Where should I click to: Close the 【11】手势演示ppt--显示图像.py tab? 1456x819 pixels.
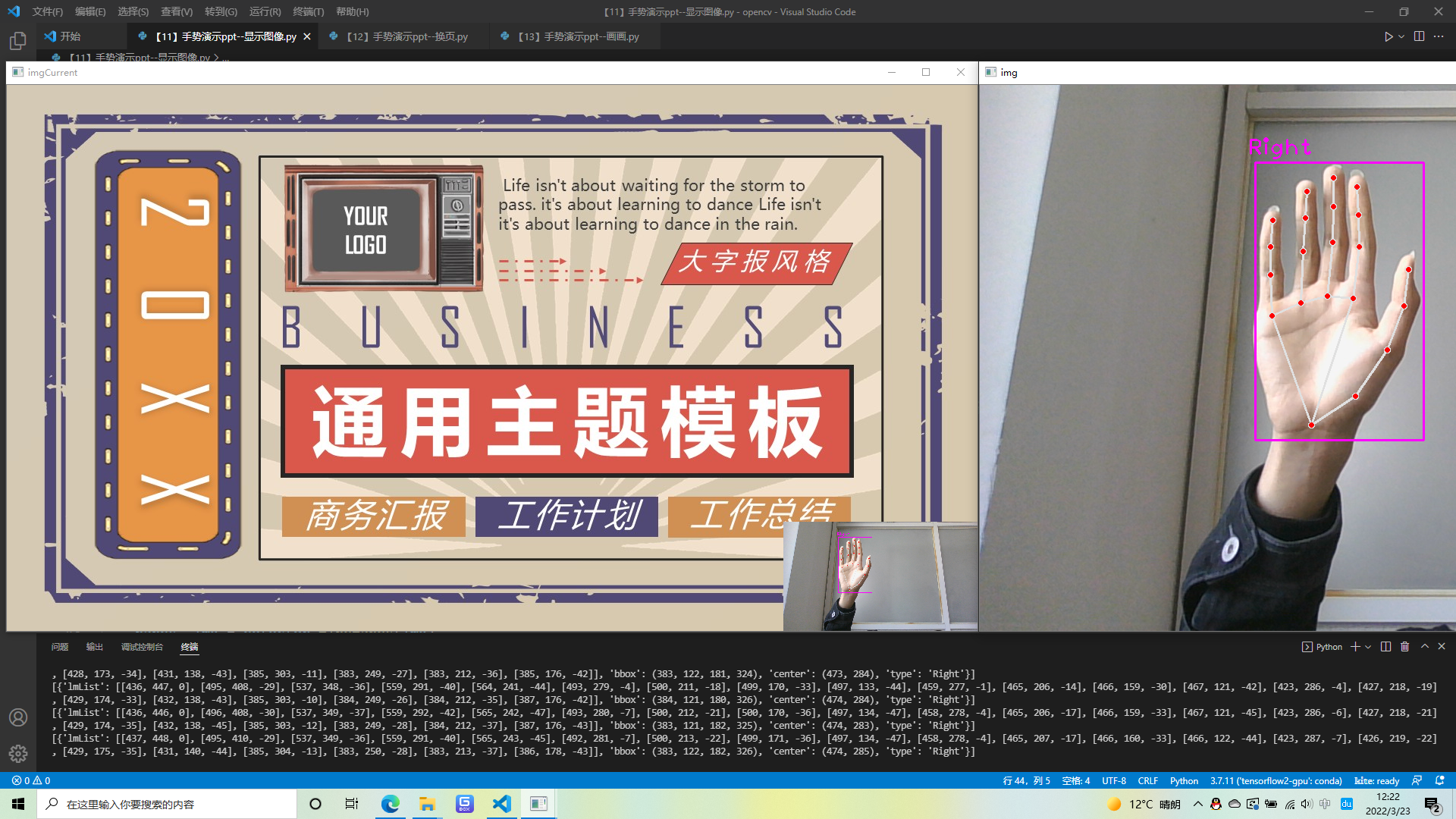click(307, 36)
